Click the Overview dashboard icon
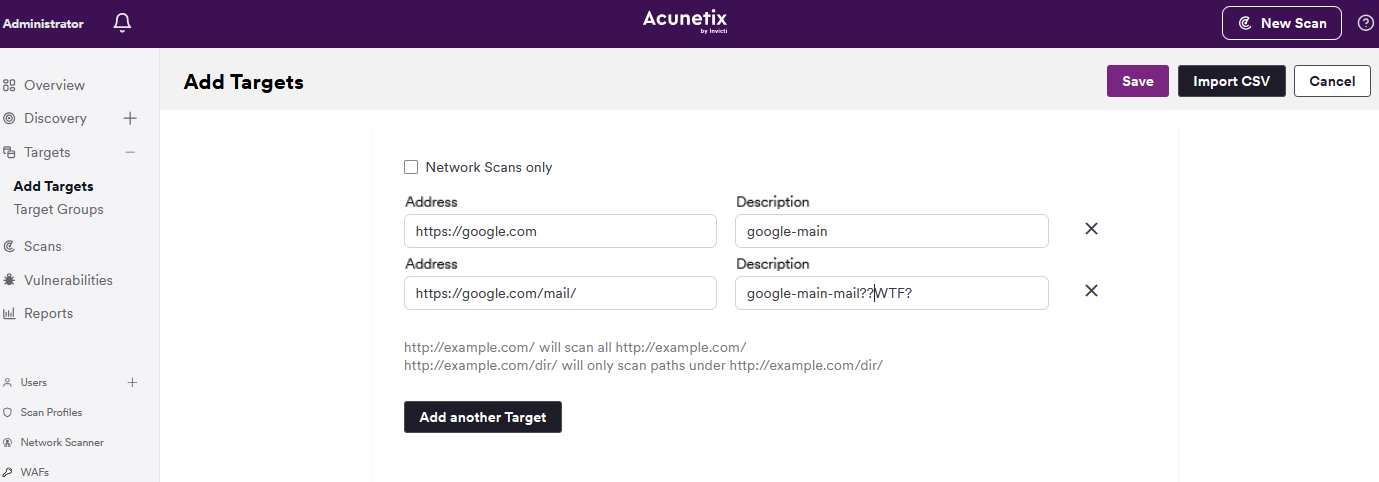Viewport: 1379px width, 482px height. coord(9,85)
